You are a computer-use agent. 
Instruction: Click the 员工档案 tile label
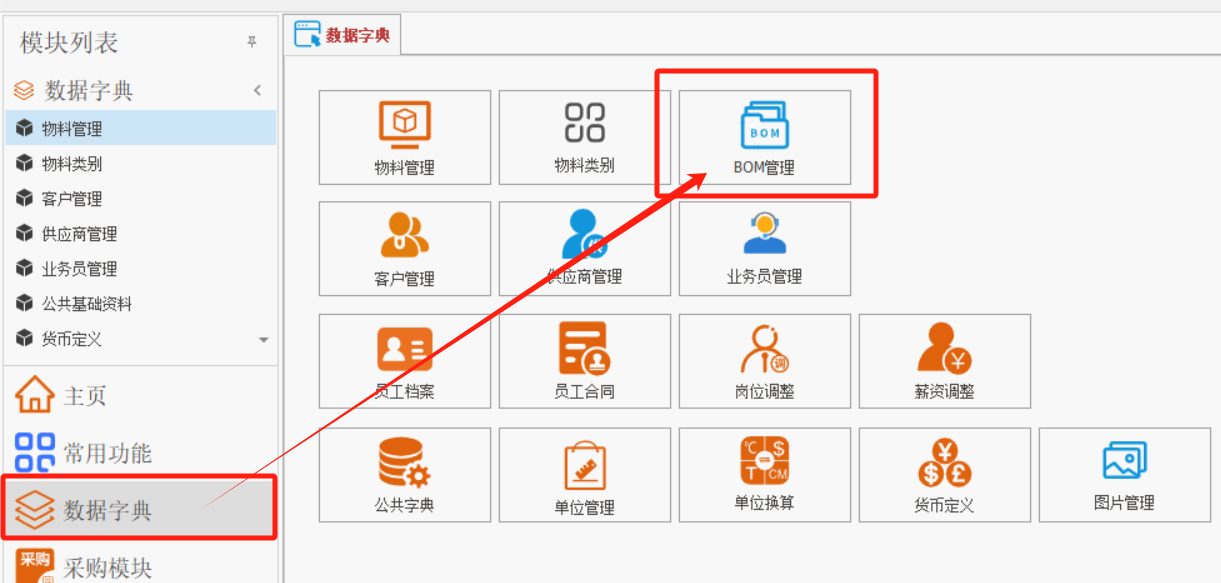point(405,392)
